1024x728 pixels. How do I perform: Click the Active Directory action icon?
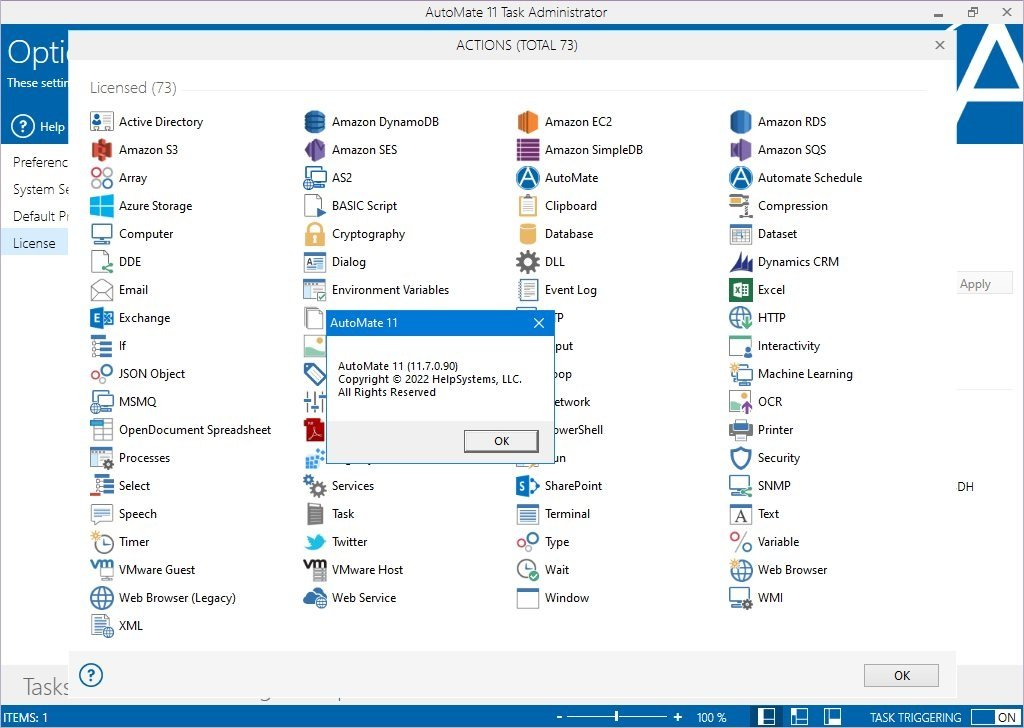102,121
